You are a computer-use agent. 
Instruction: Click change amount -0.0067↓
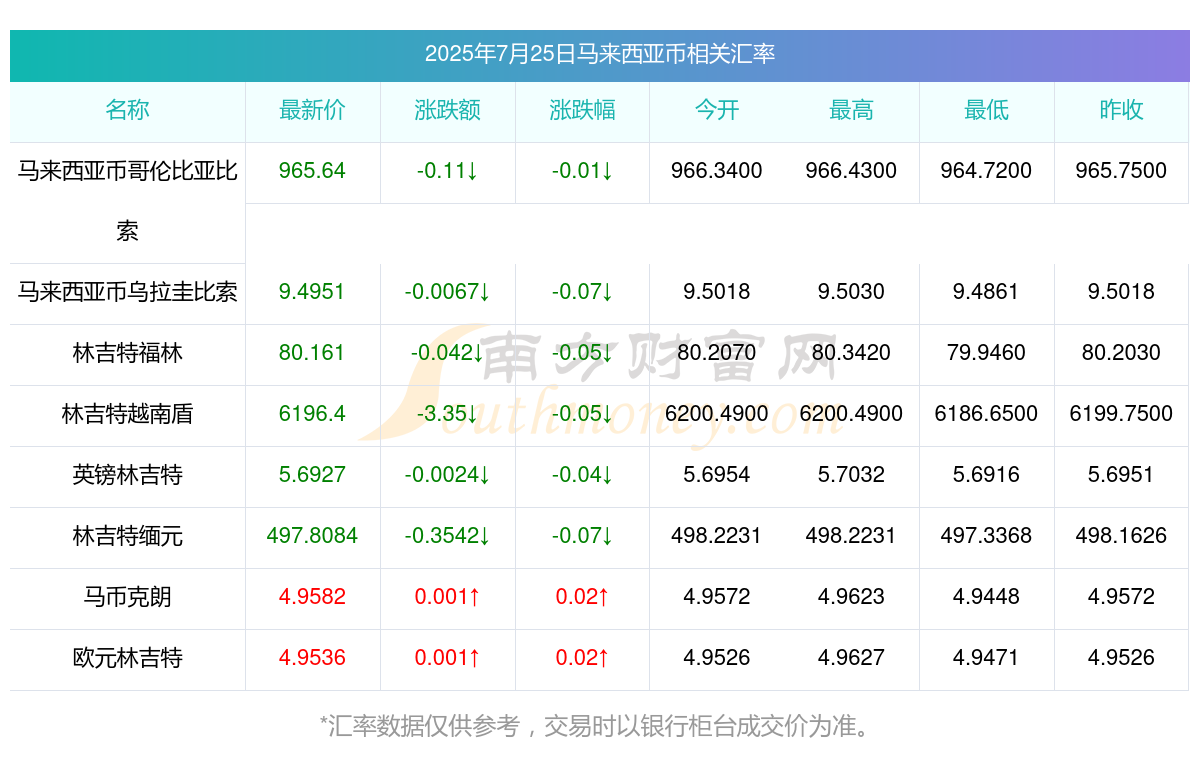pyautogui.click(x=447, y=292)
